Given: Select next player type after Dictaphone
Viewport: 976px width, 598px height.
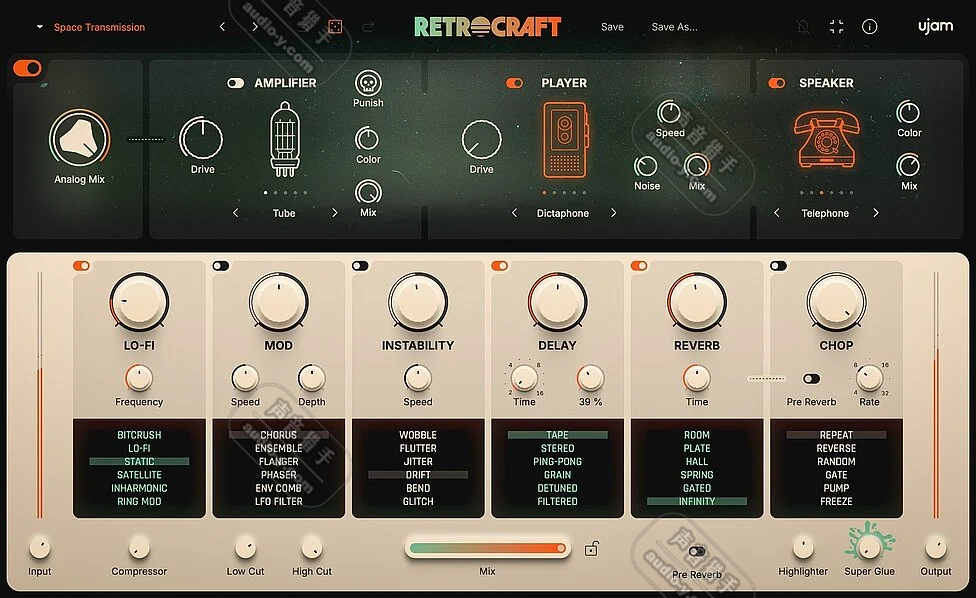Looking at the screenshot, I should [x=613, y=213].
